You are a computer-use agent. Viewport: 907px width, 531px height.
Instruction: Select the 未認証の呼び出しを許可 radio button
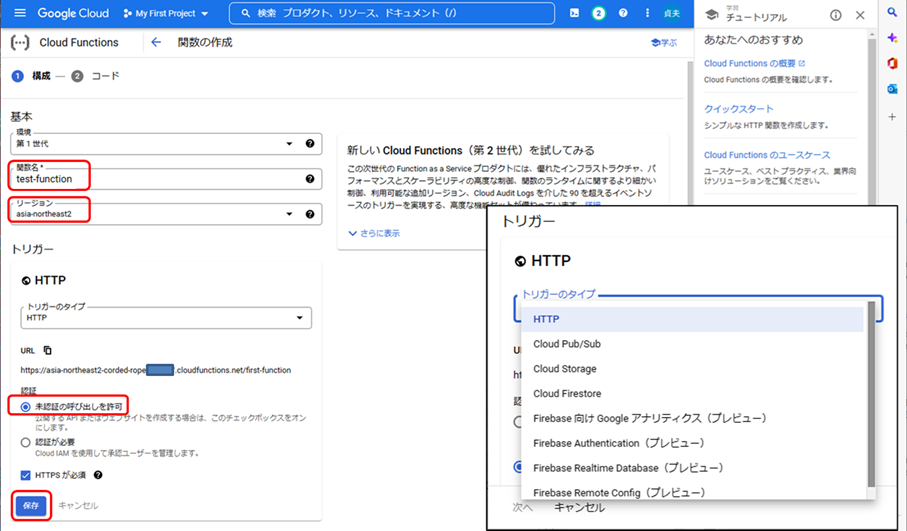[26, 407]
